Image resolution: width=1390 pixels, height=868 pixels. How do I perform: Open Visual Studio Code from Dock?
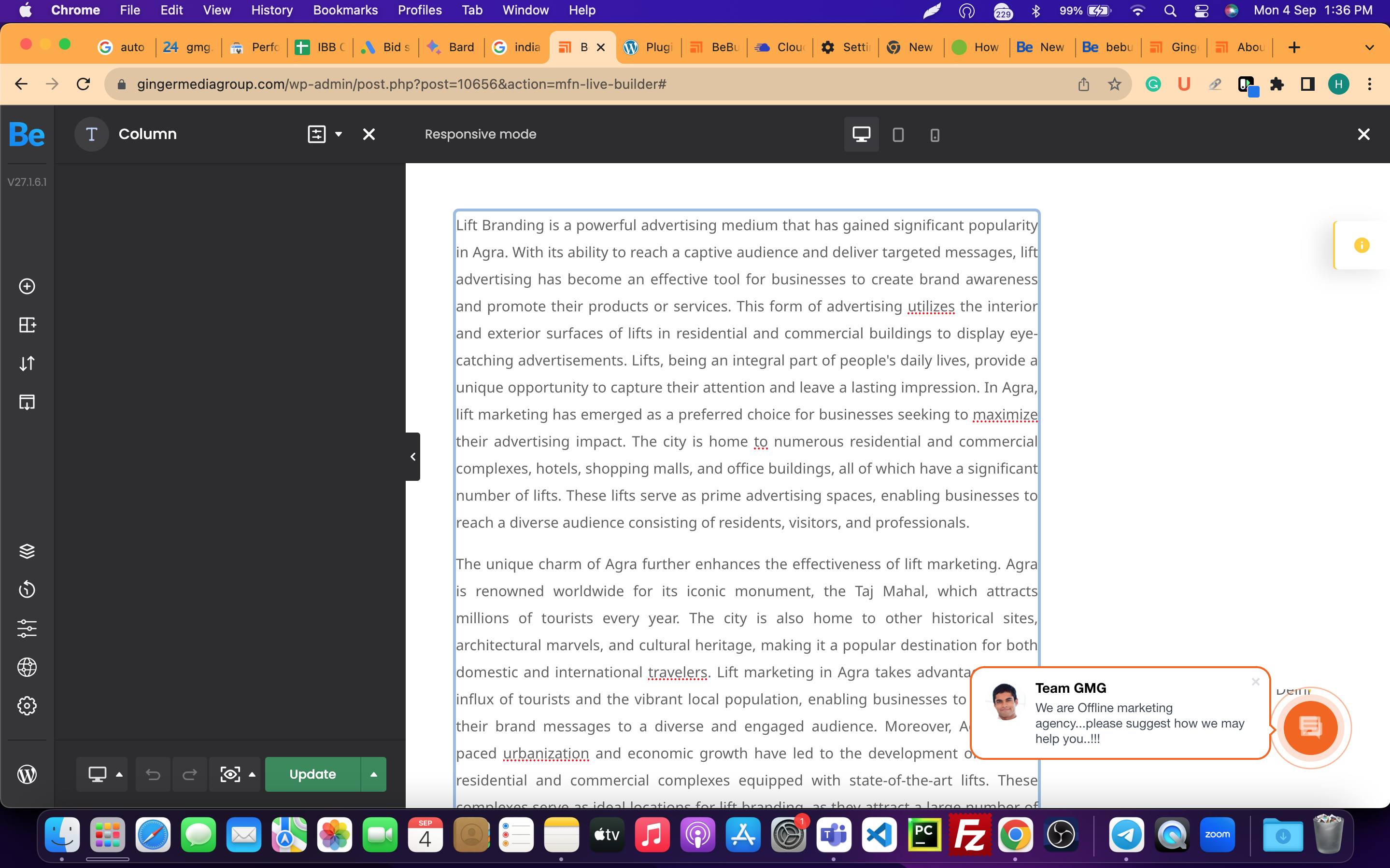click(879, 834)
